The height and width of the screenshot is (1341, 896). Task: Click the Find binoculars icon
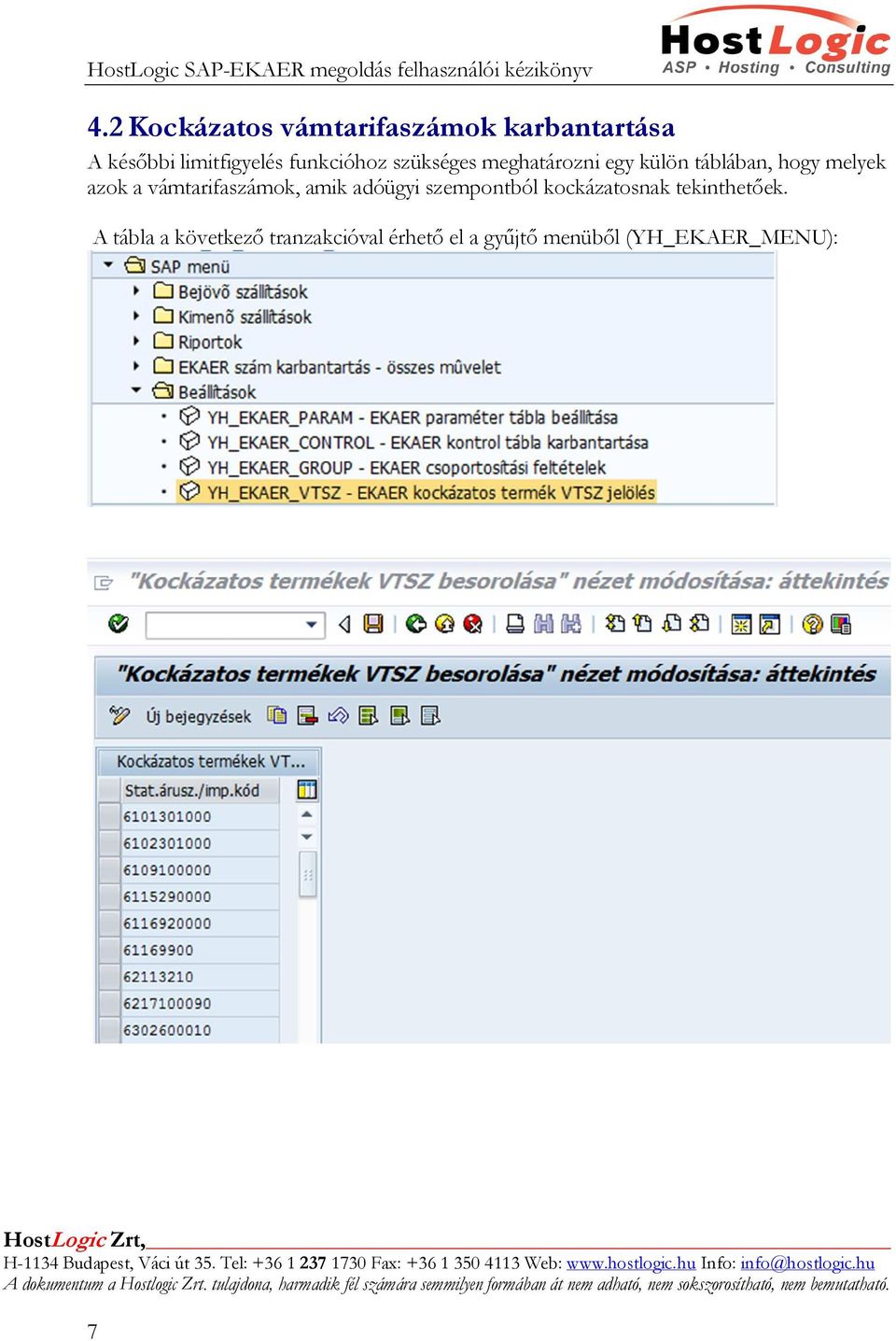543,624
